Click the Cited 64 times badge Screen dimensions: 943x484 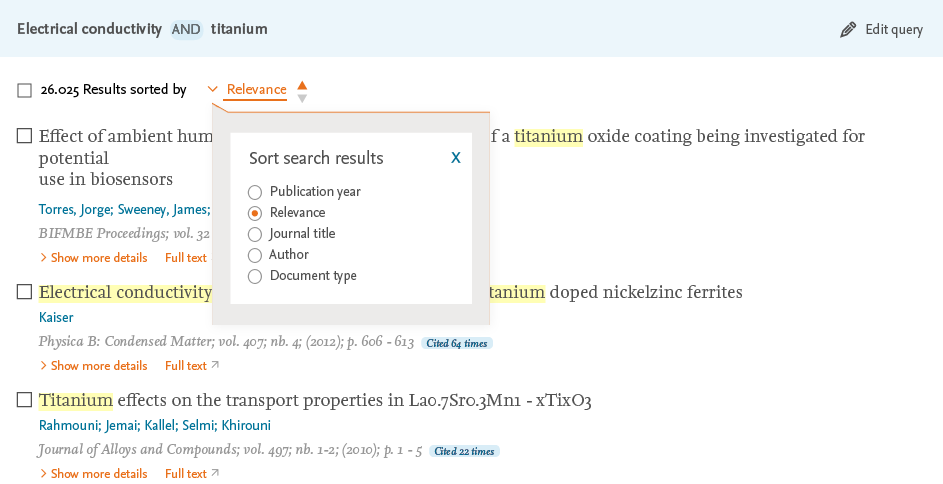[457, 343]
